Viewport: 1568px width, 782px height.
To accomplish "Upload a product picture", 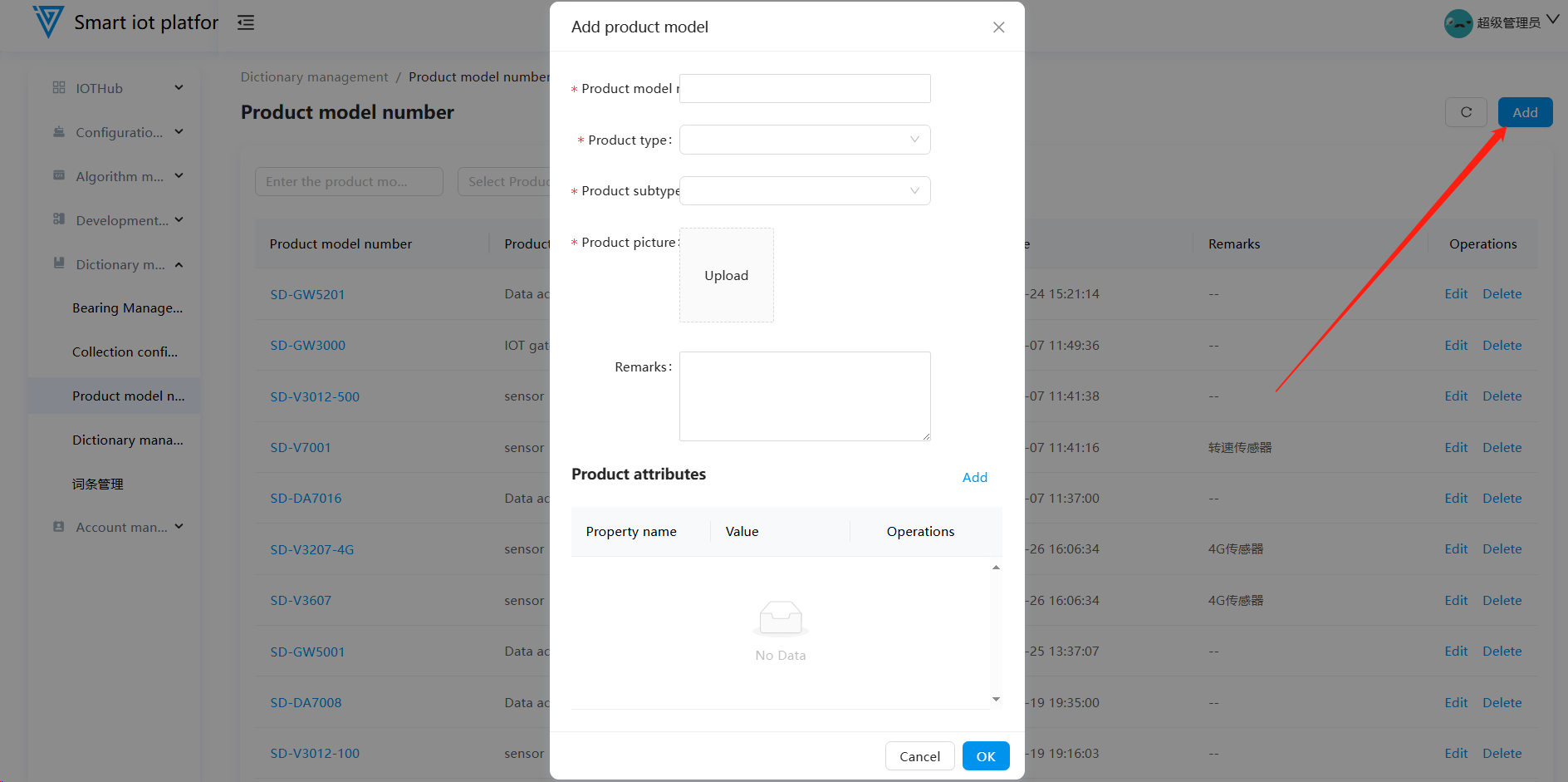I will (726, 275).
